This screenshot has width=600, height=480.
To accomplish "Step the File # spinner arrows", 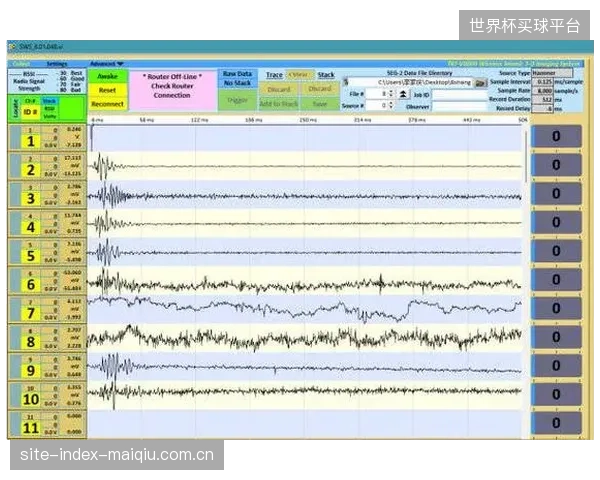I will (391, 94).
